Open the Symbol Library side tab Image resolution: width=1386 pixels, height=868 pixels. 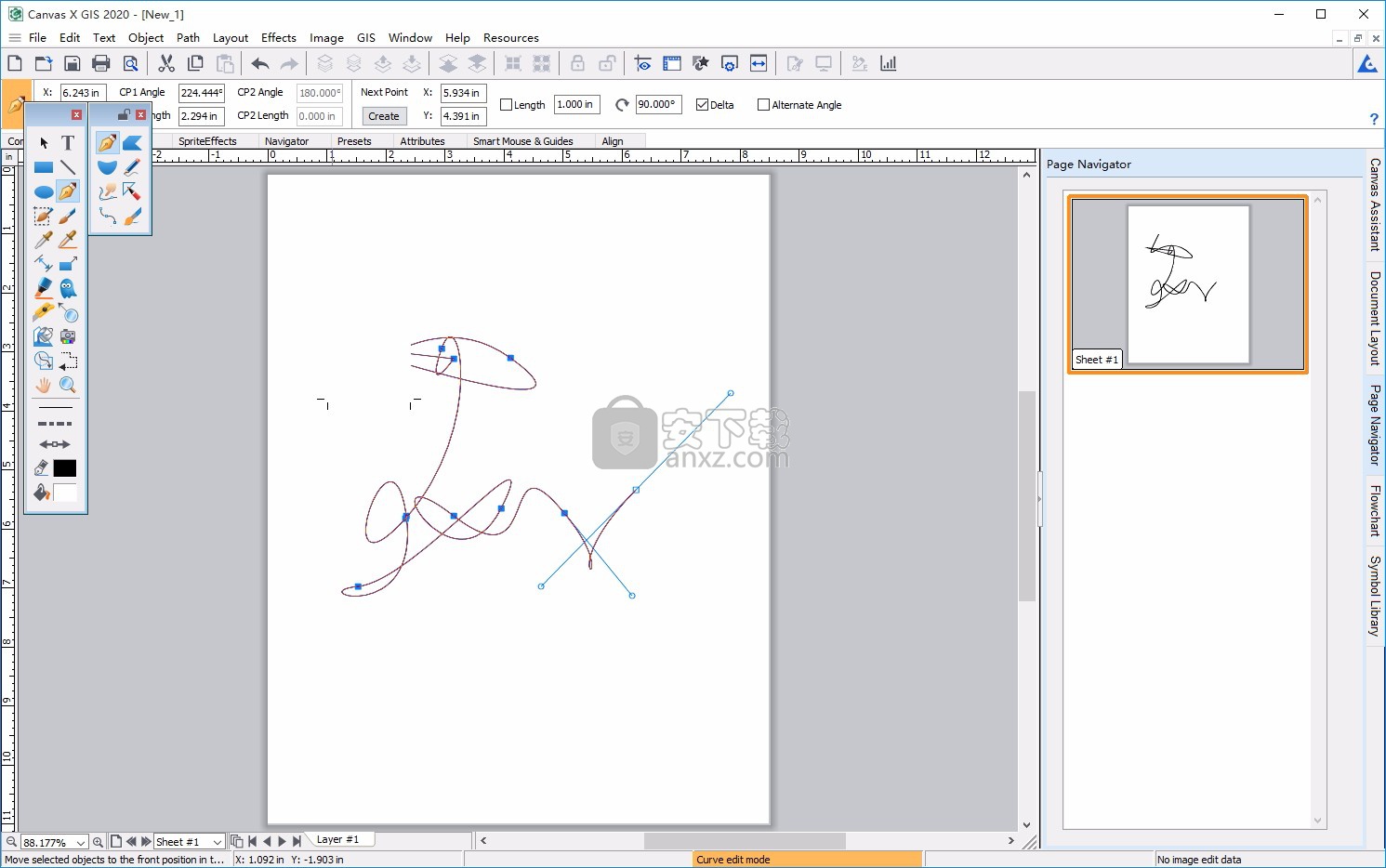(x=1375, y=596)
